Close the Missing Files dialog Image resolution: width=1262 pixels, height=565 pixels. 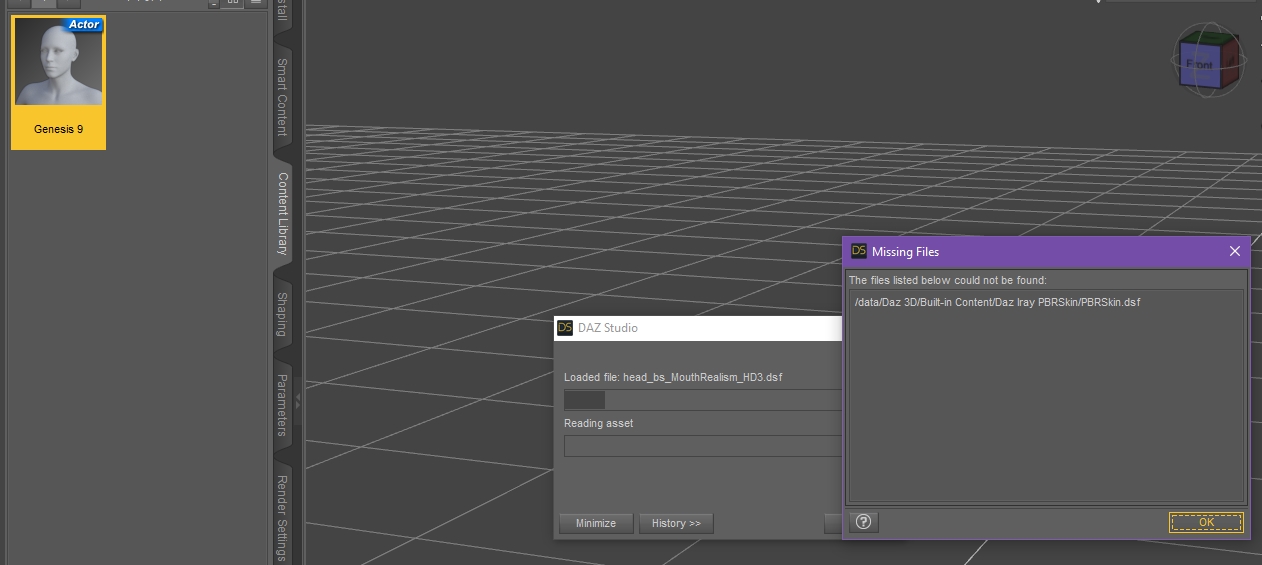pos(1234,251)
